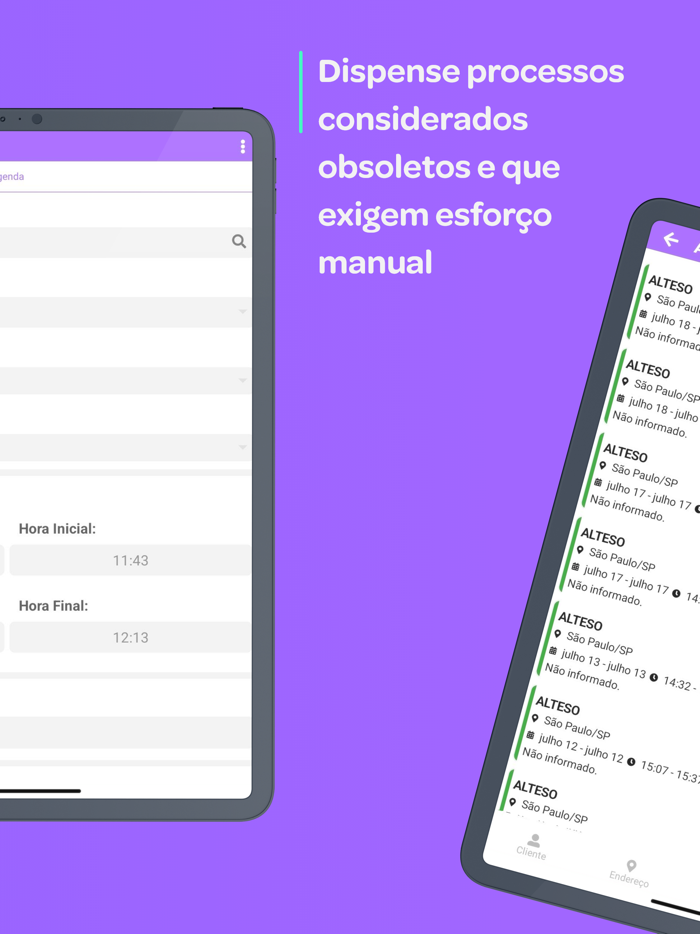700x934 pixels.
Task: Tap the clock icon next to 15:07
Action: tap(631, 762)
